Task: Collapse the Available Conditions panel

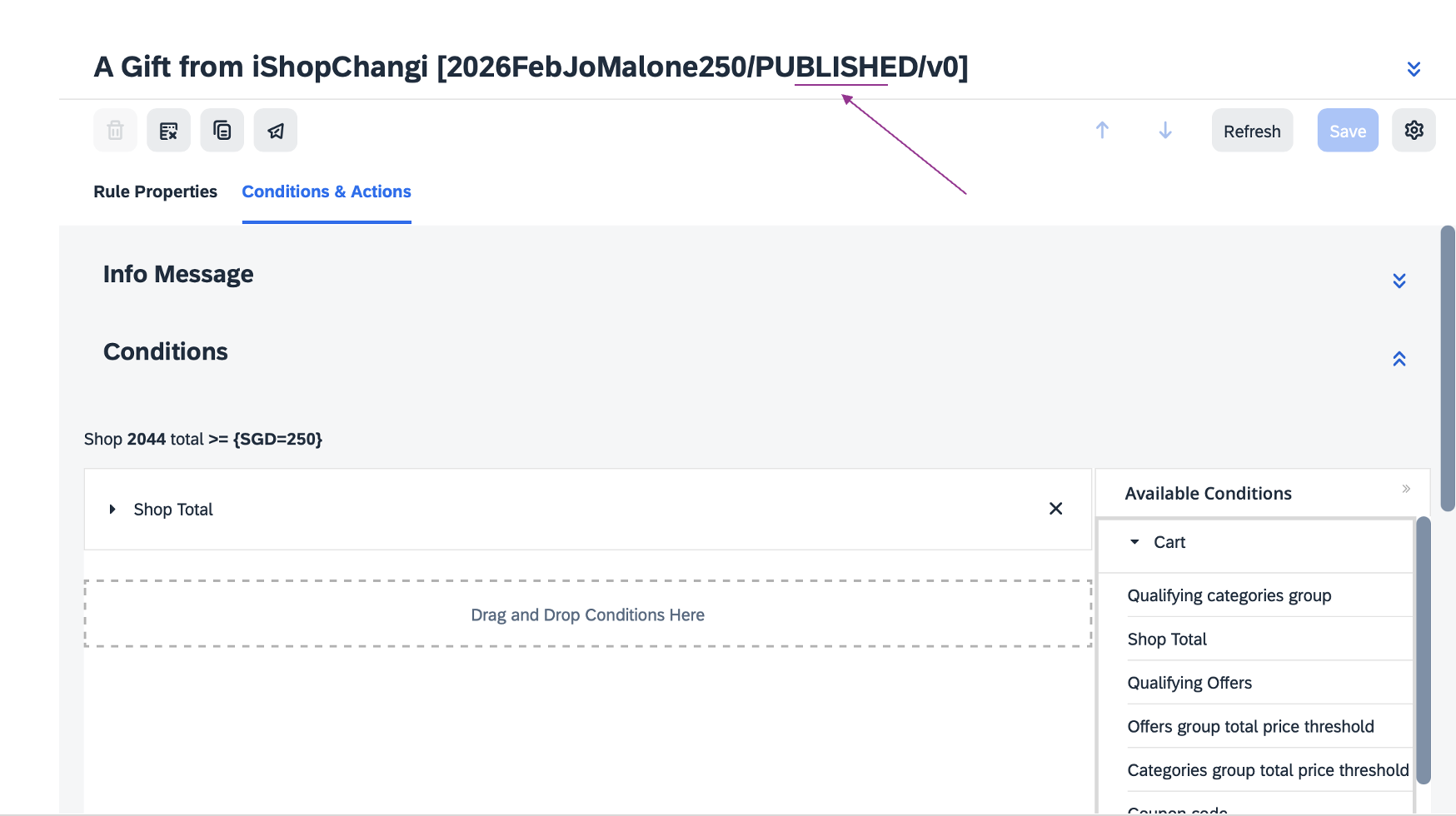Action: pyautogui.click(x=1406, y=489)
